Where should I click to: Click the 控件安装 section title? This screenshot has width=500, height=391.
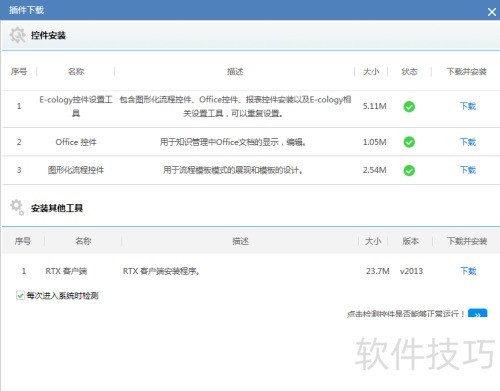tap(48, 35)
